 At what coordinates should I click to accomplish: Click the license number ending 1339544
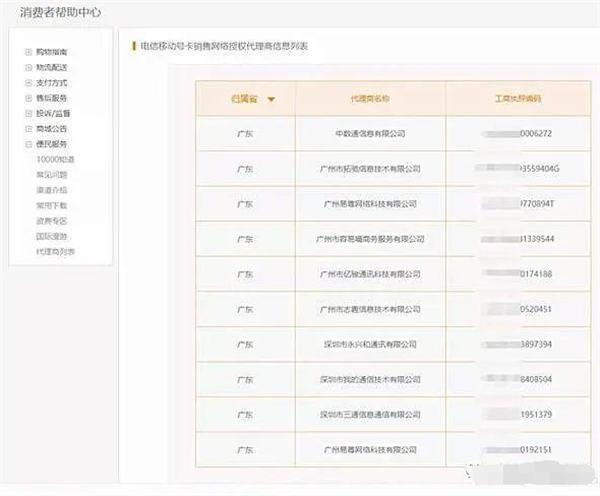coord(517,239)
